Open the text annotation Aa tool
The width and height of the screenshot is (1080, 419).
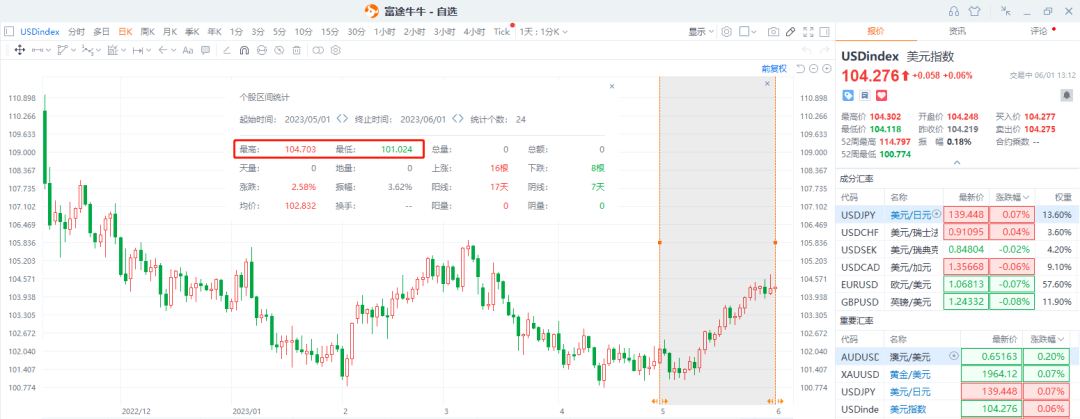187,49
